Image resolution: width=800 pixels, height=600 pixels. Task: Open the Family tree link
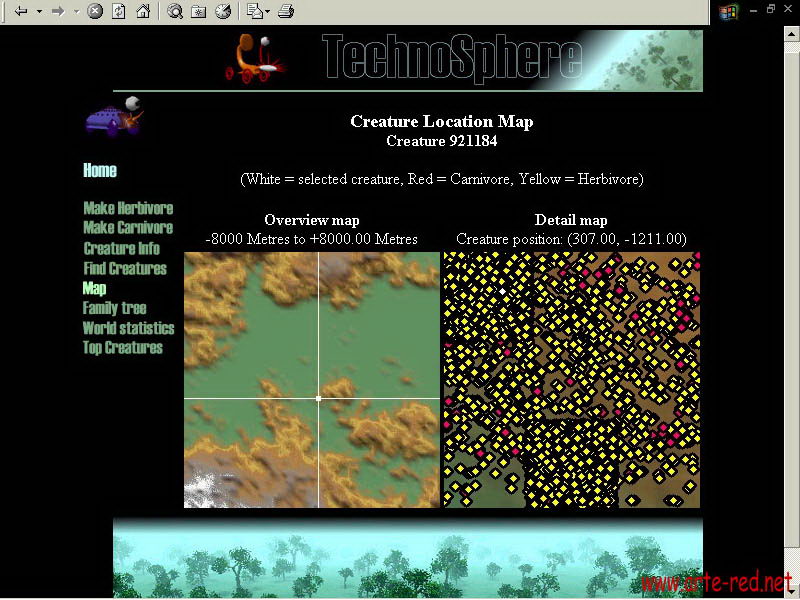coord(114,308)
